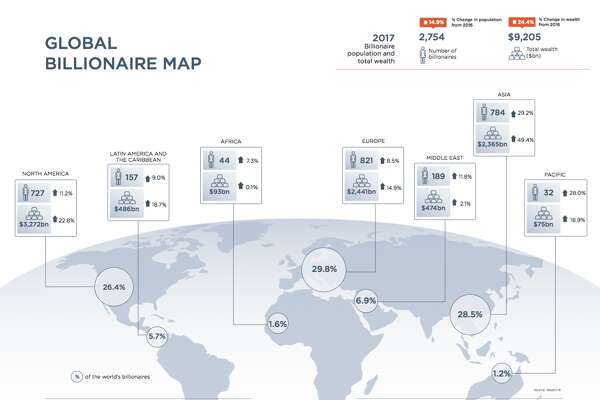This screenshot has width=600, height=400.
Task: Click the % legend circle icon
Action: click(x=77, y=377)
